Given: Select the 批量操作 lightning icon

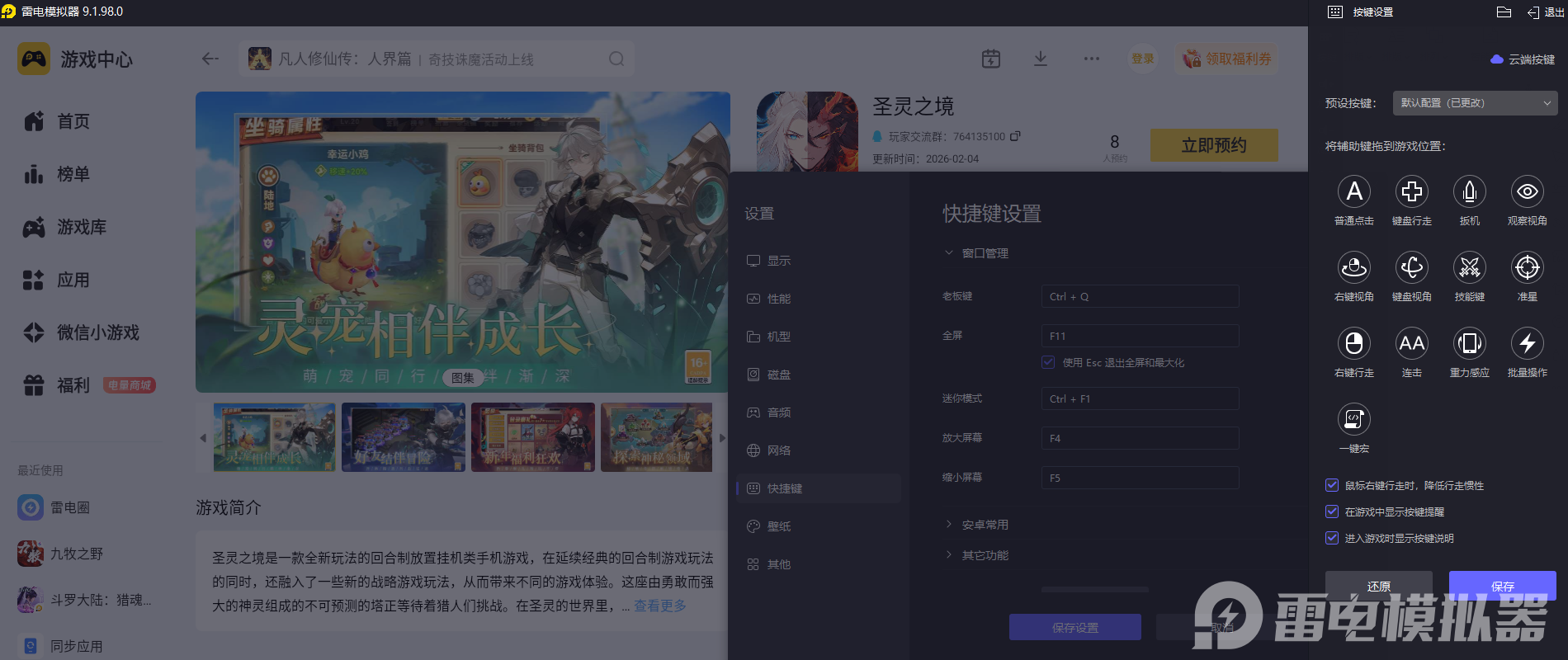Looking at the screenshot, I should pyautogui.click(x=1528, y=343).
